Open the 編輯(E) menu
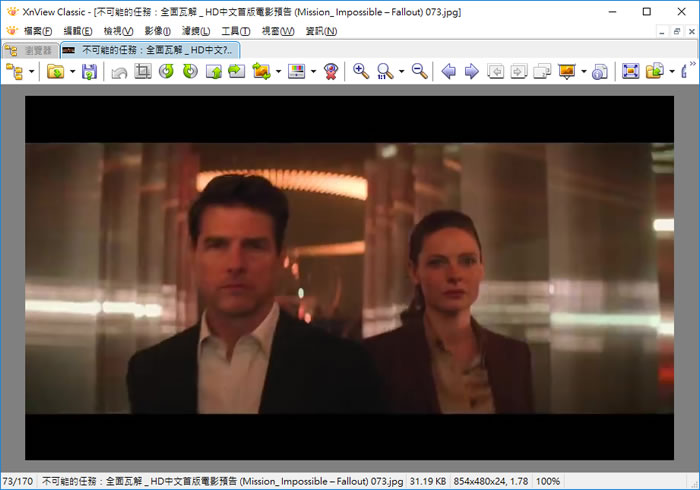The width and height of the screenshot is (700, 490). [78, 31]
